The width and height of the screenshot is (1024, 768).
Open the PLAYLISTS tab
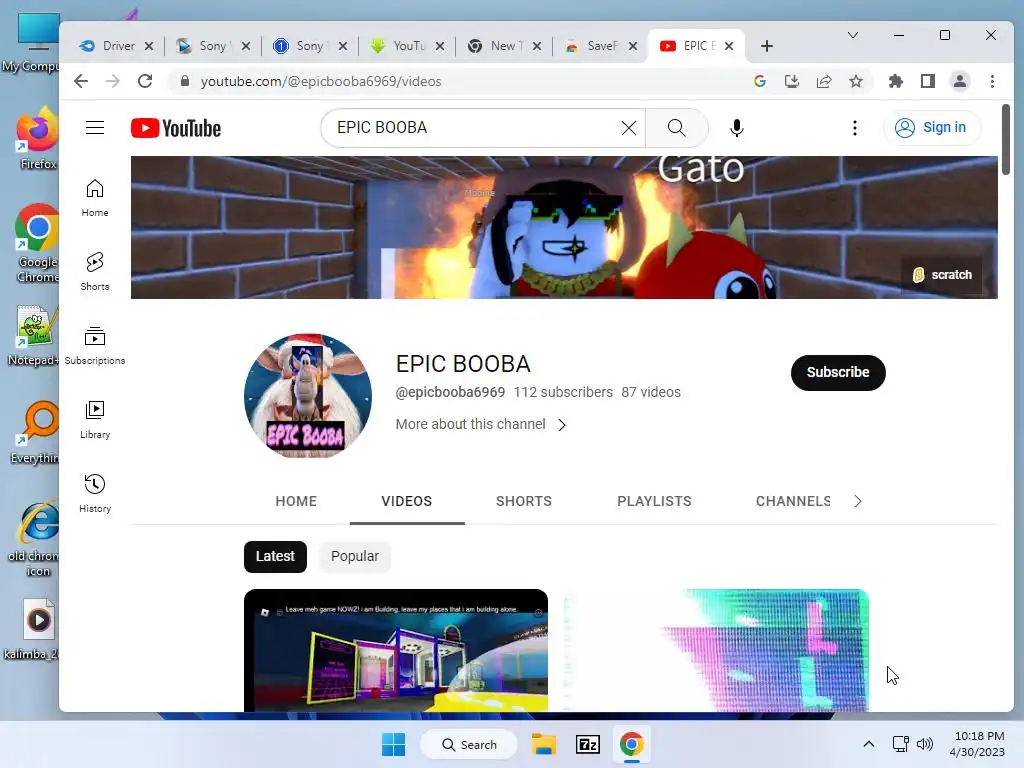pyautogui.click(x=654, y=501)
